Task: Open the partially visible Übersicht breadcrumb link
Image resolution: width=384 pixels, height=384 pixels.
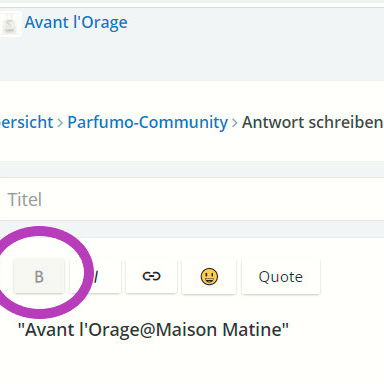Action: [x=27, y=122]
